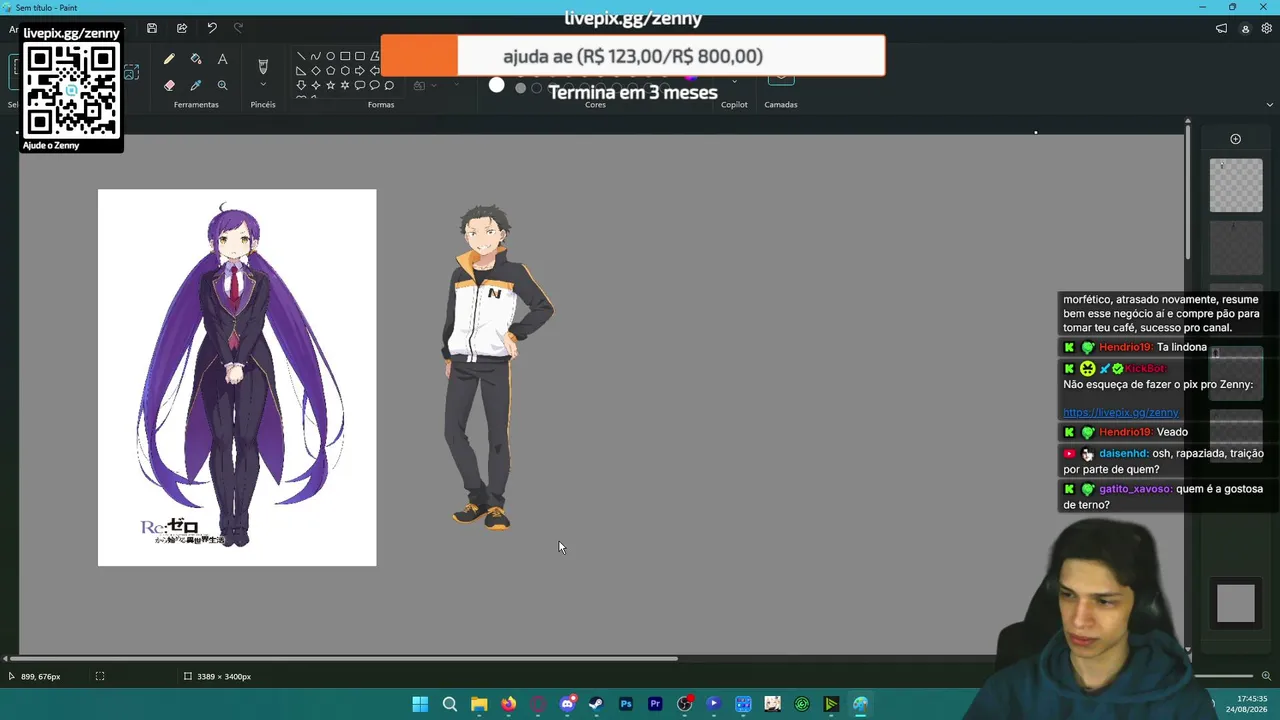Pick the white primary color swatch
Viewport: 1280px width, 720px height.
[x=497, y=85]
